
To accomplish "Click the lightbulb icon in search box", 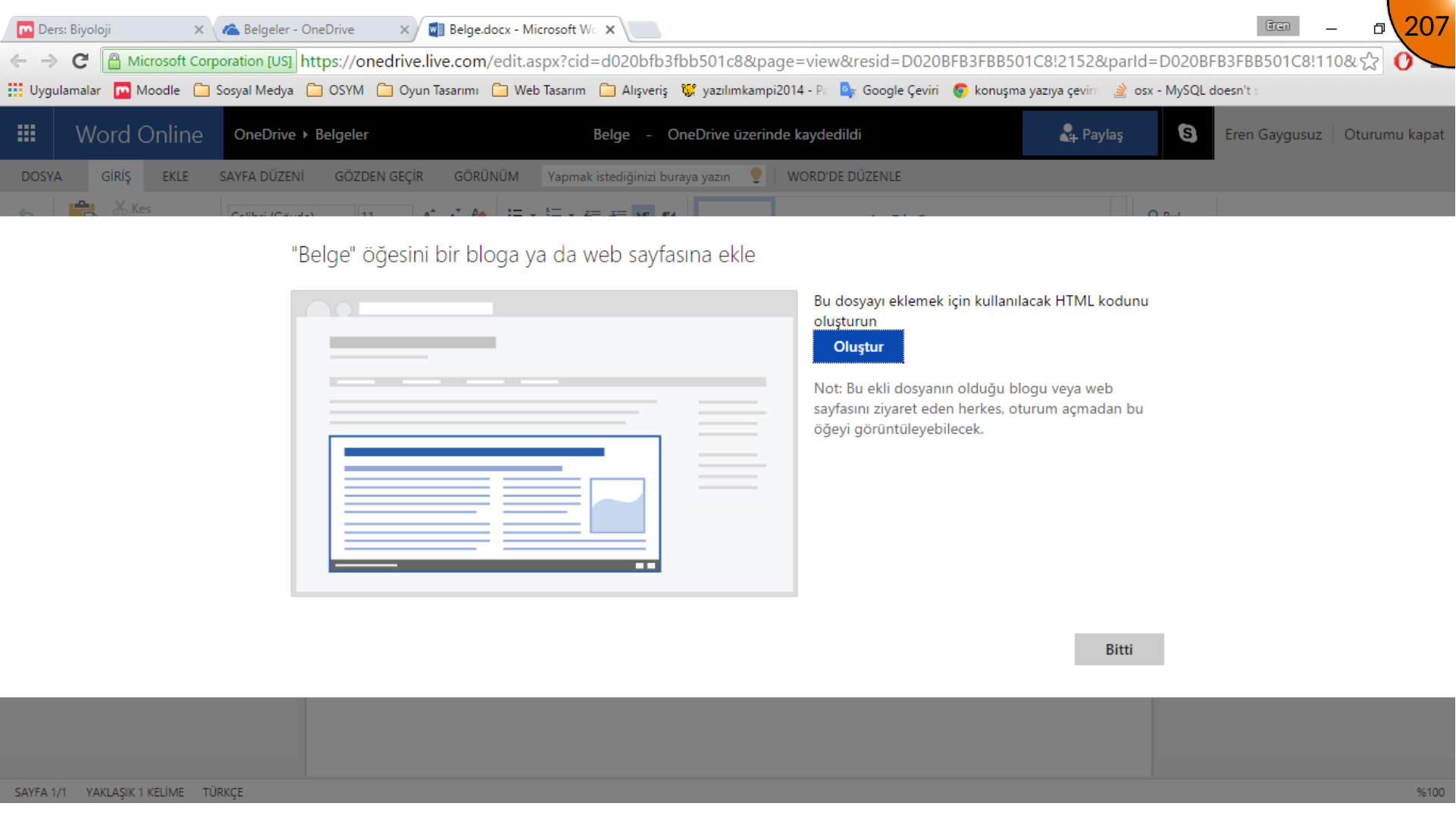I will point(756,175).
